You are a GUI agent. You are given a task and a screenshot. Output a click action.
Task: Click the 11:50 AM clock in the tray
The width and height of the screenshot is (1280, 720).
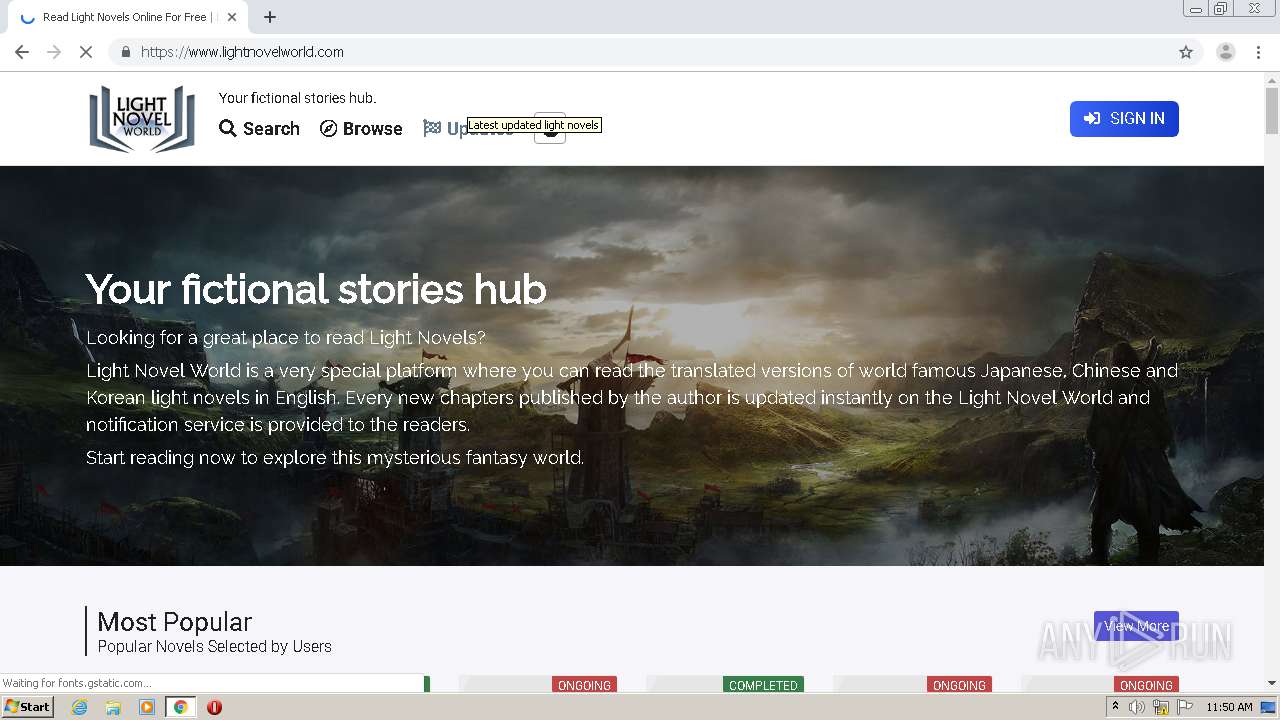pos(1229,707)
